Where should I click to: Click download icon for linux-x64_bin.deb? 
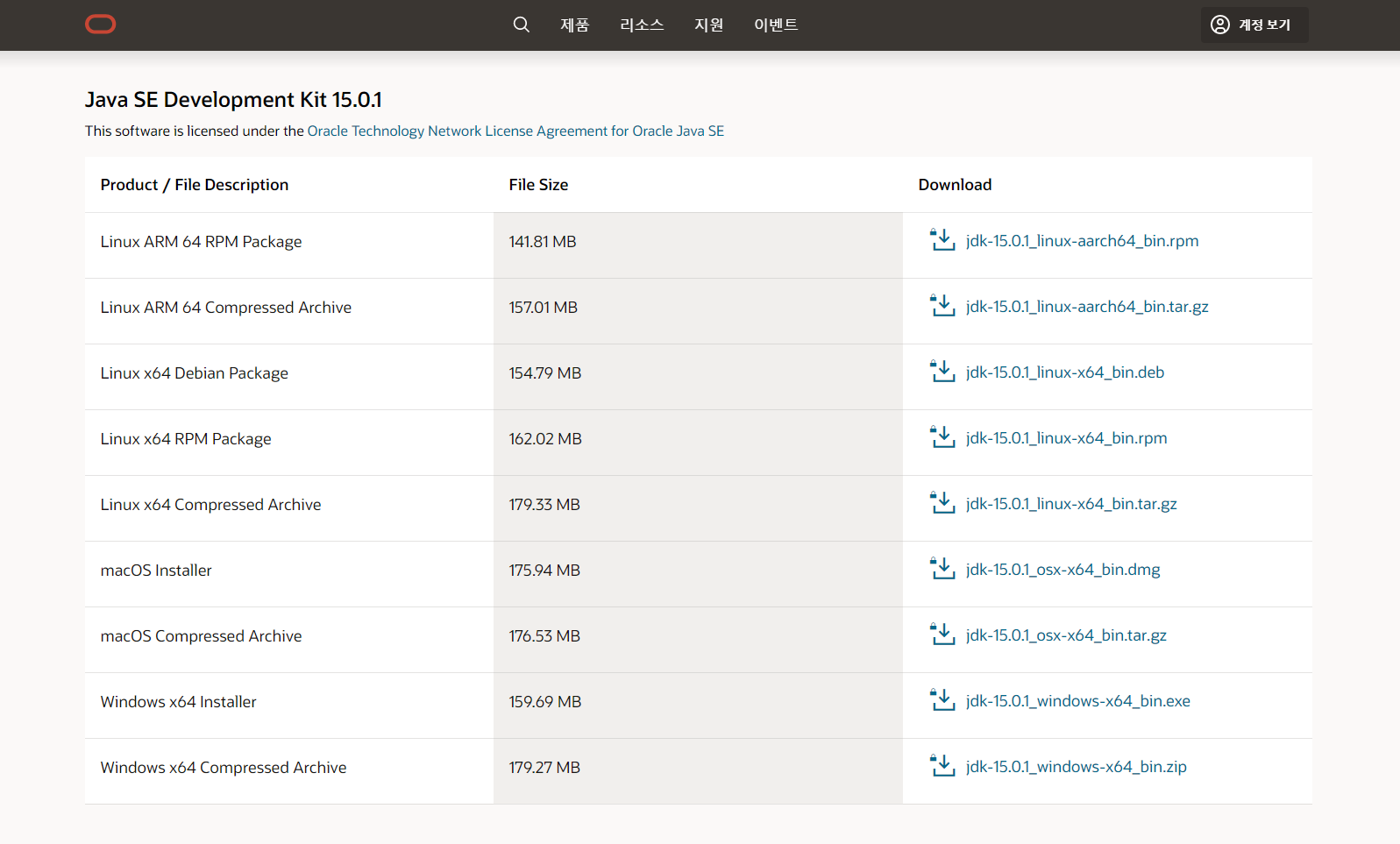(x=942, y=372)
